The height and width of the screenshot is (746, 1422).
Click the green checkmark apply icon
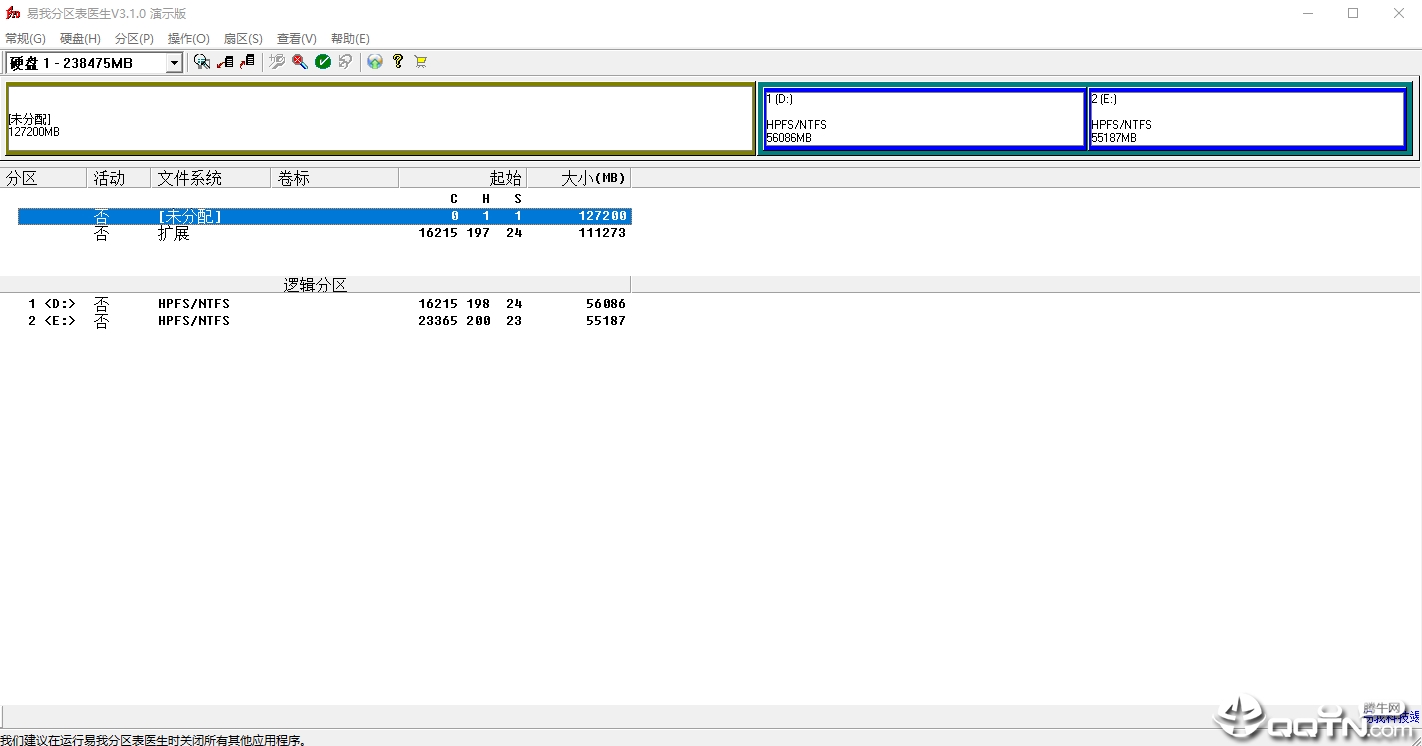point(323,62)
